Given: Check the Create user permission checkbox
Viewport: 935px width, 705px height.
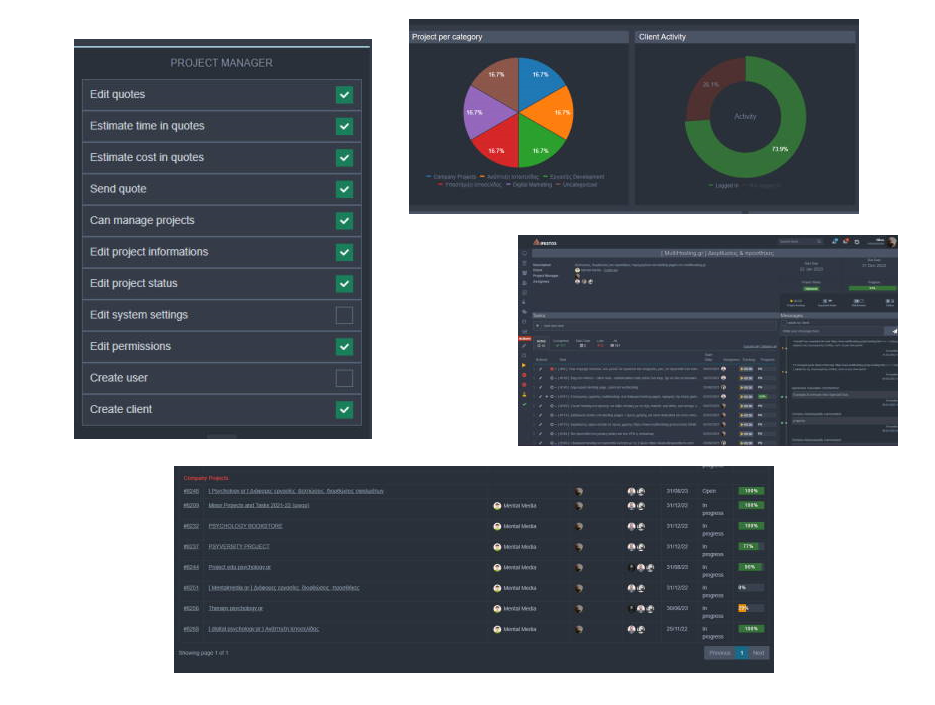Looking at the screenshot, I should (344, 378).
